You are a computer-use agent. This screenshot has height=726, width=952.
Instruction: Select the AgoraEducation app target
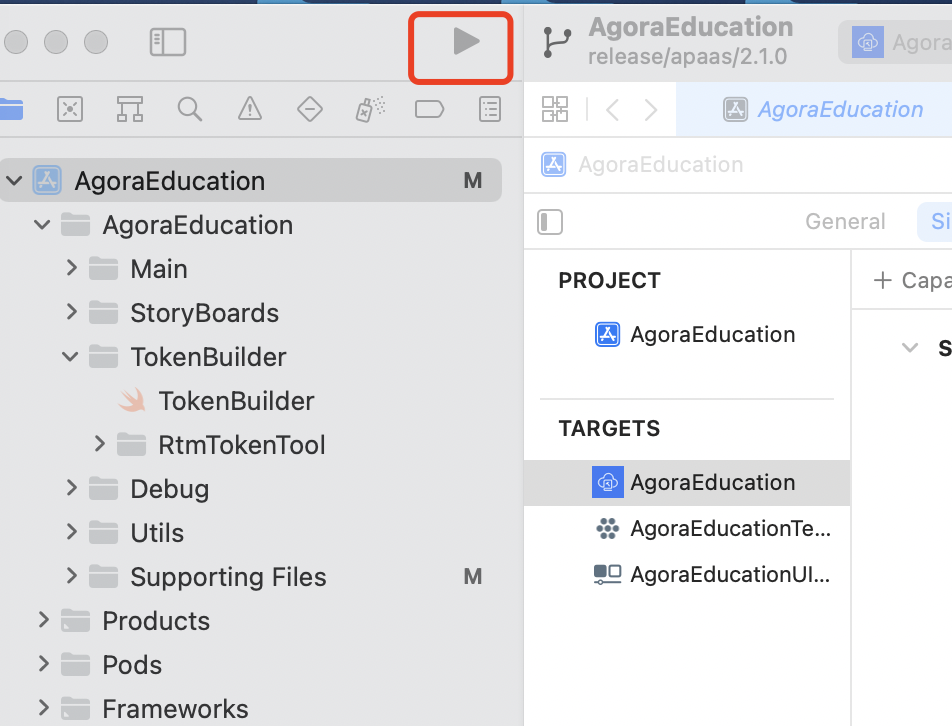pos(687,483)
